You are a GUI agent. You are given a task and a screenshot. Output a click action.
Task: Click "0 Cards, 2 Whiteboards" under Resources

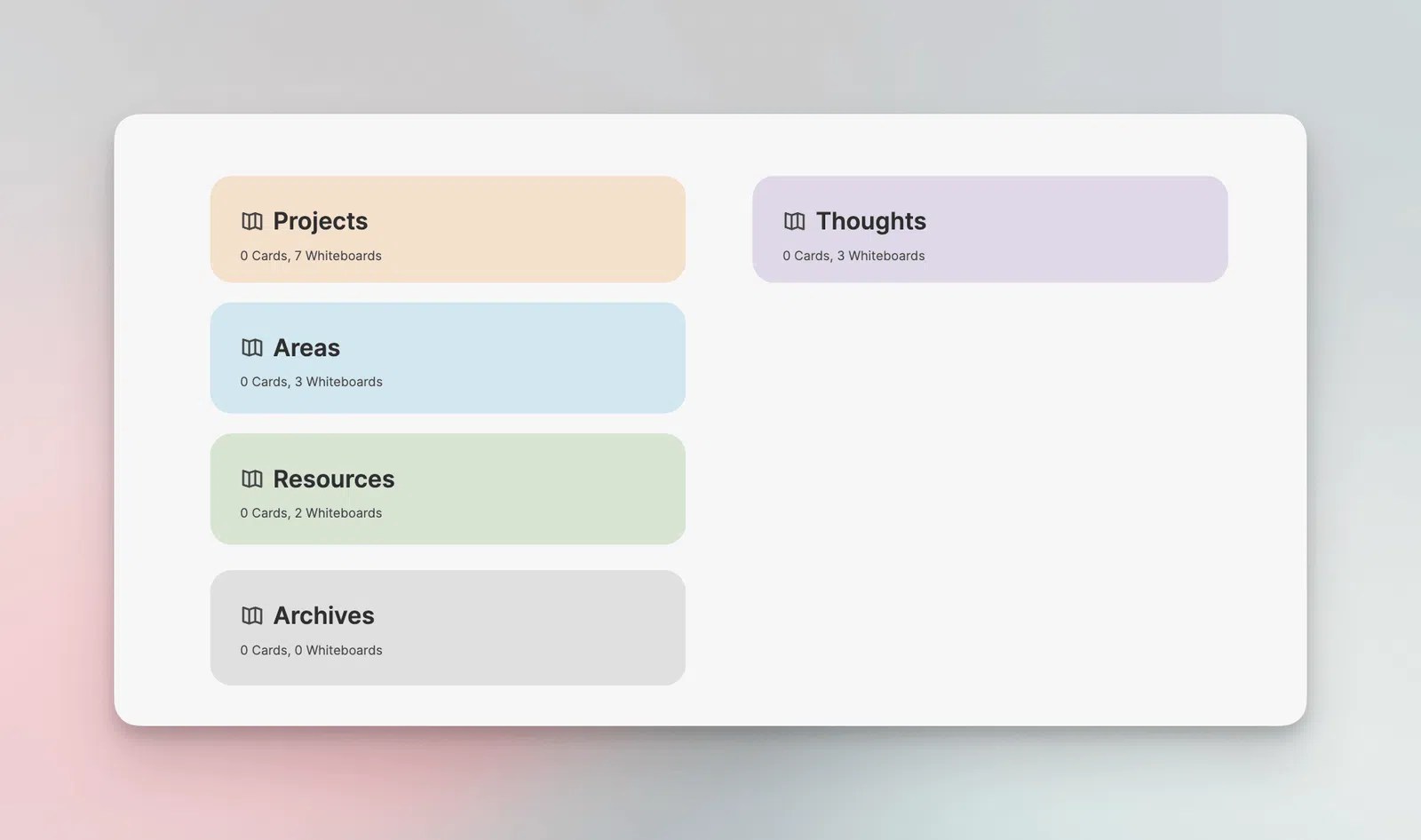[311, 513]
